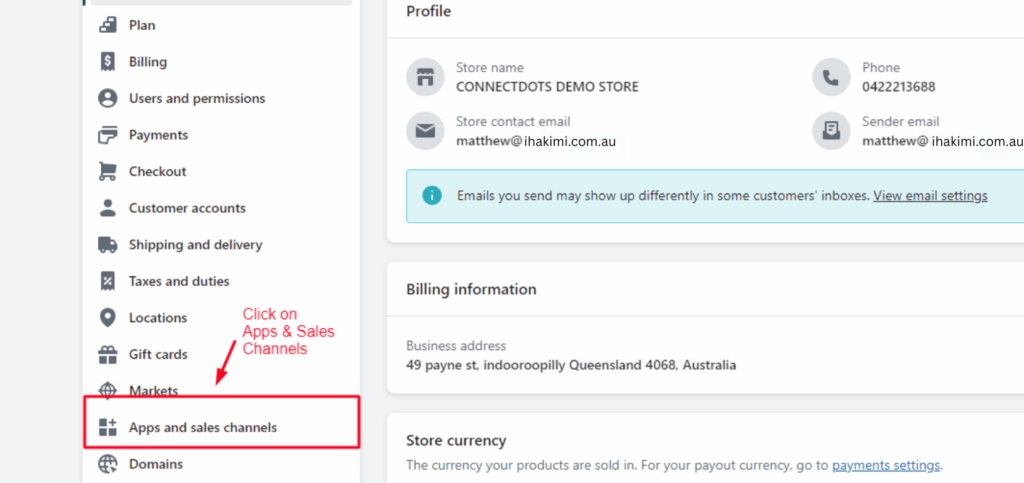Select Markets in settings sidebar
This screenshot has width=1024, height=483.
coord(153,391)
